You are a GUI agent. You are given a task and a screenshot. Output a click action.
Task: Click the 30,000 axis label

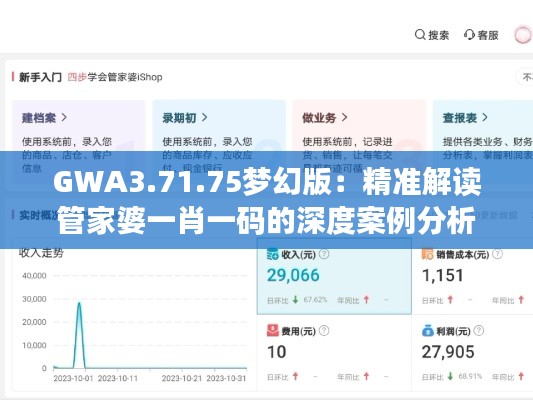(x=34, y=299)
